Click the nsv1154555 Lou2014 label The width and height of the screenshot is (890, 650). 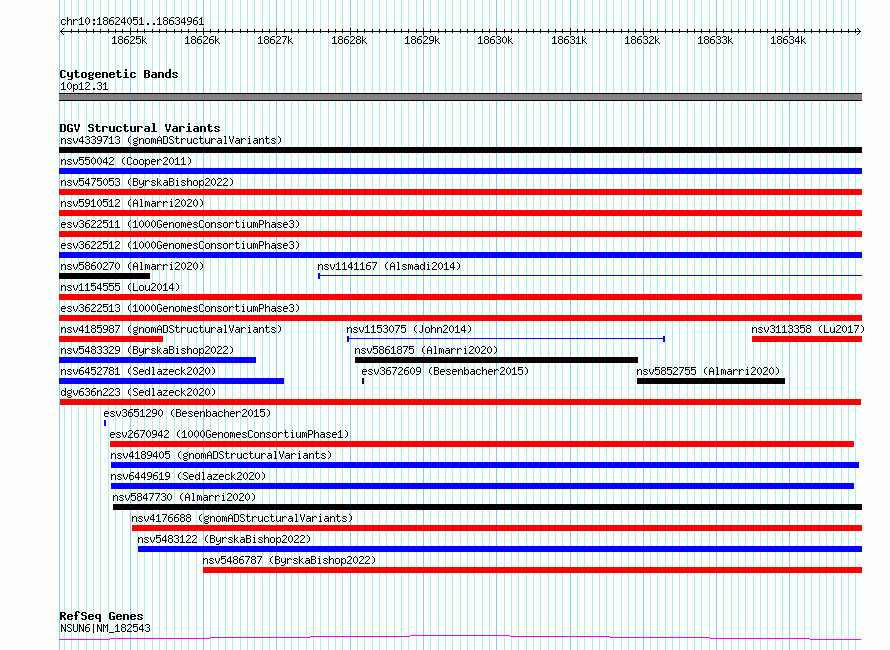[120, 287]
